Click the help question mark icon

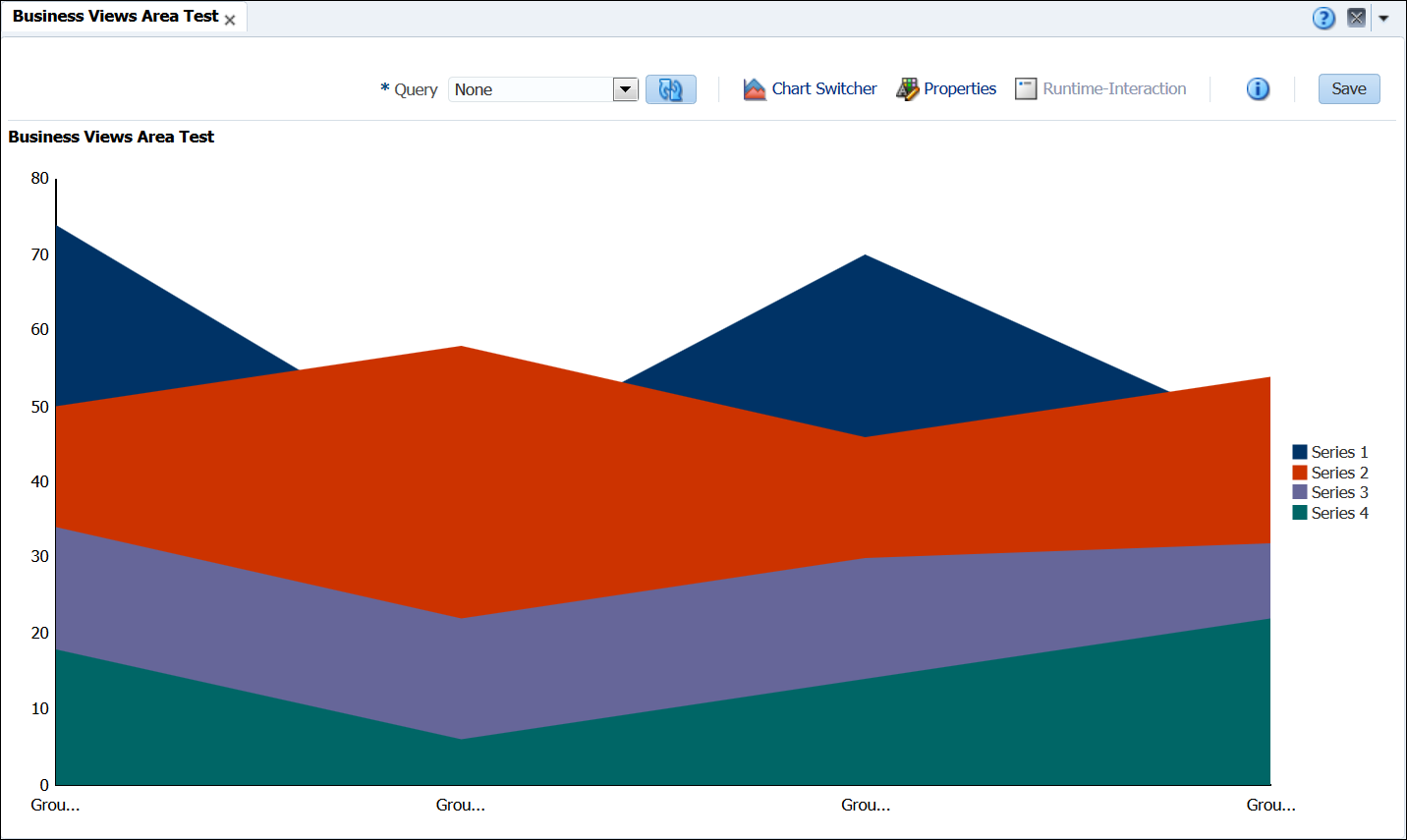pyautogui.click(x=1323, y=18)
